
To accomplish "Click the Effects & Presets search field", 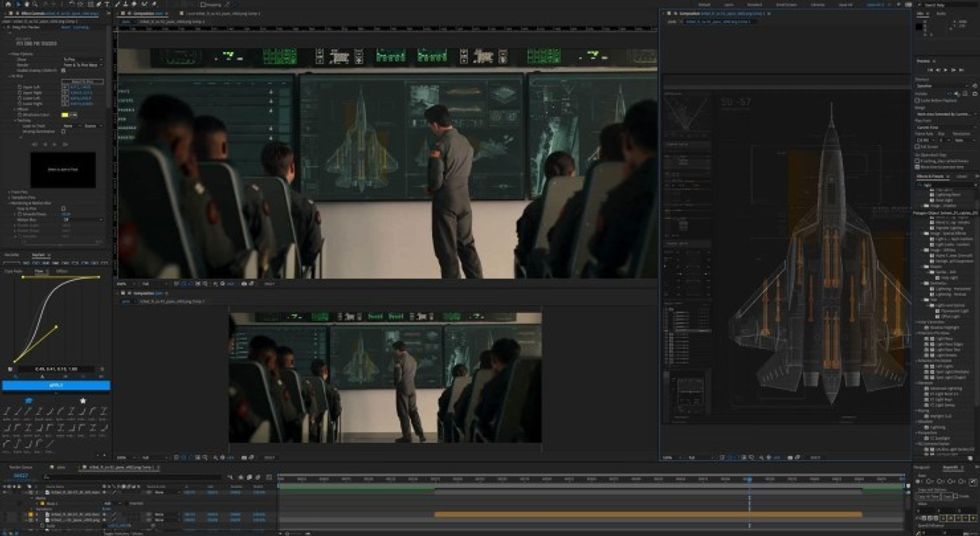I will (x=946, y=185).
